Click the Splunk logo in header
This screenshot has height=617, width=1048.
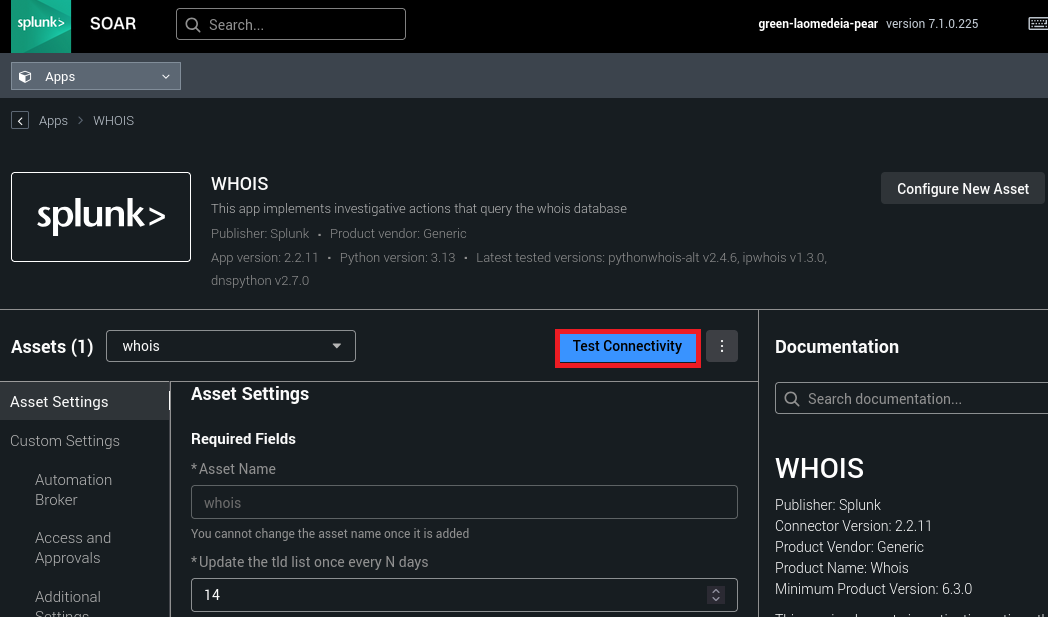click(x=41, y=25)
